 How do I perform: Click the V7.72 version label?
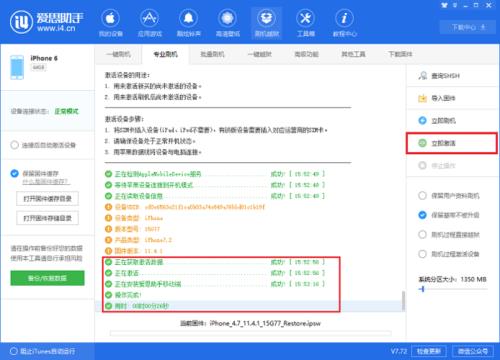[399, 351]
